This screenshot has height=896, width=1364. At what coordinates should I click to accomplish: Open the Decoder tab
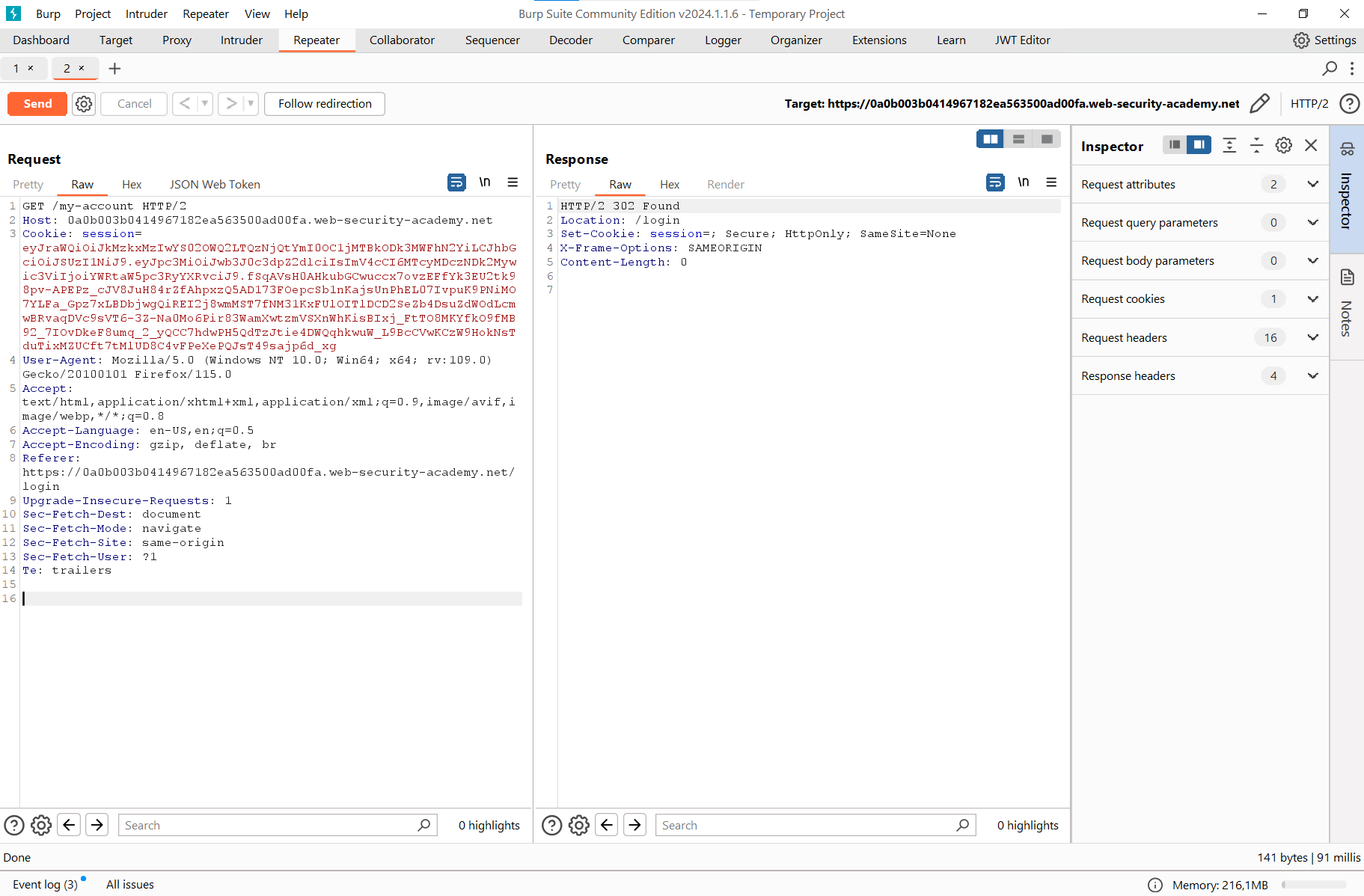570,40
